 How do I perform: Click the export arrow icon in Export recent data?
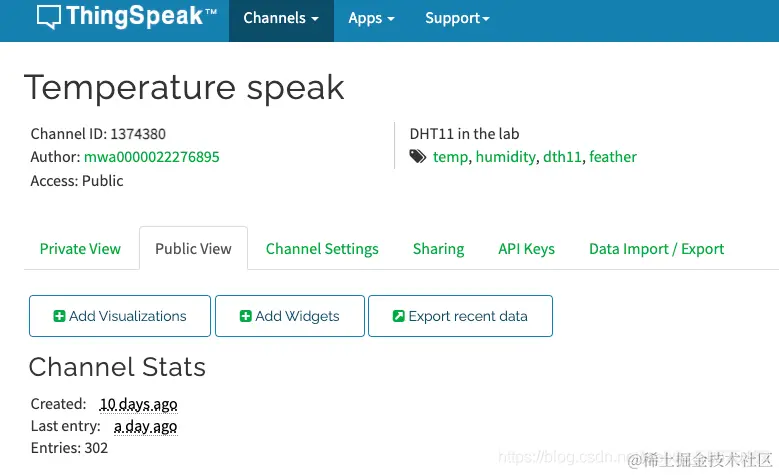point(398,316)
